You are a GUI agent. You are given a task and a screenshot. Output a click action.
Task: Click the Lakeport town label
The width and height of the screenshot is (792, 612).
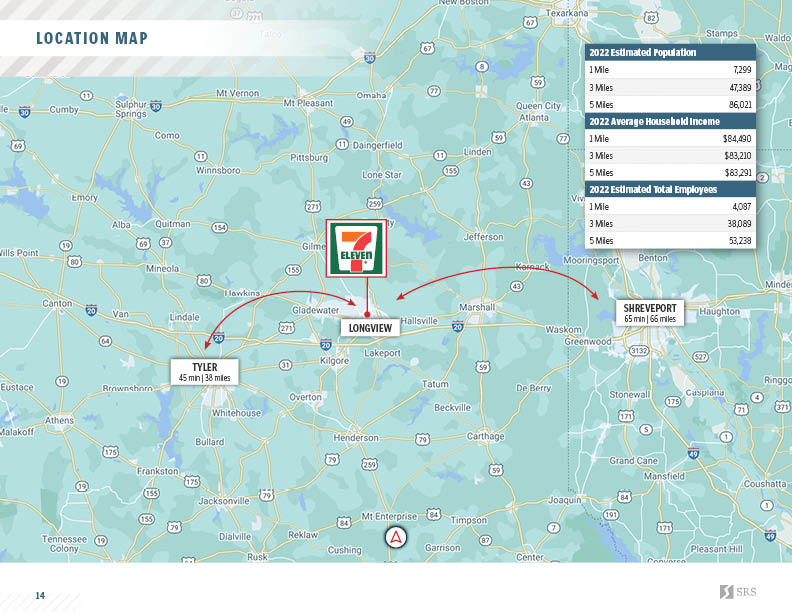(x=382, y=353)
